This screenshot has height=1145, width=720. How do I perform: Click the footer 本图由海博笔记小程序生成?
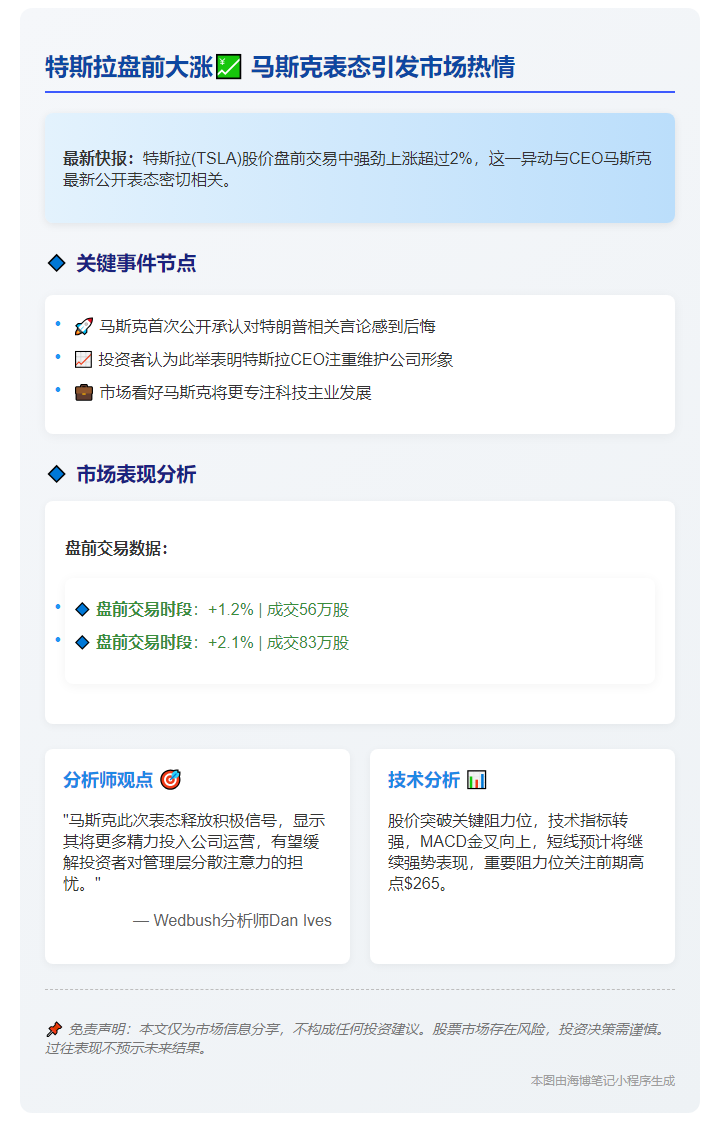(602, 1080)
